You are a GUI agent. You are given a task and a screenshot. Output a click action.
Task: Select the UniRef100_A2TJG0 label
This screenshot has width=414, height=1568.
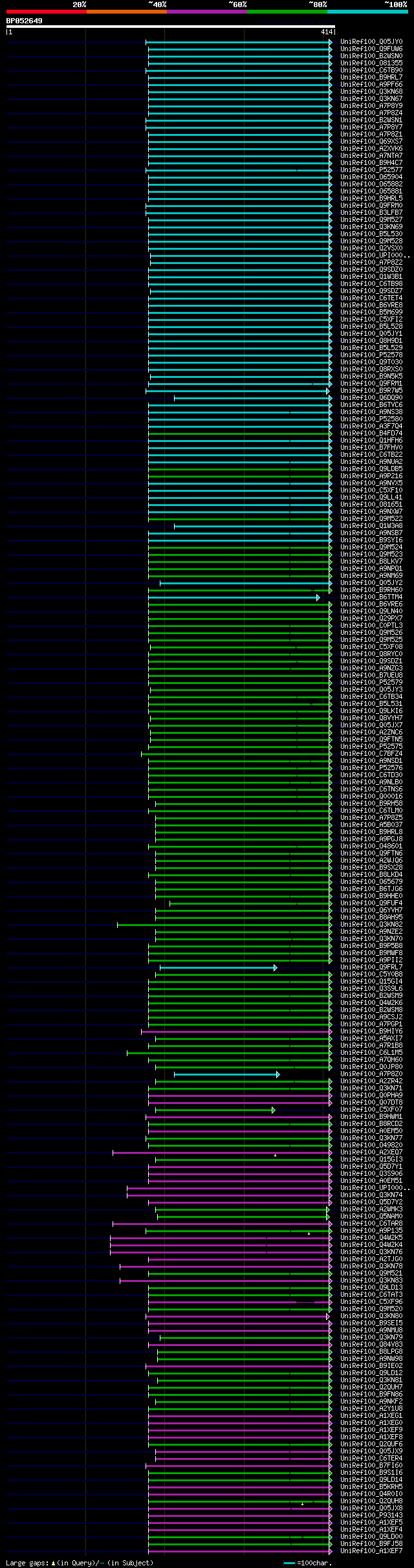(371, 1259)
